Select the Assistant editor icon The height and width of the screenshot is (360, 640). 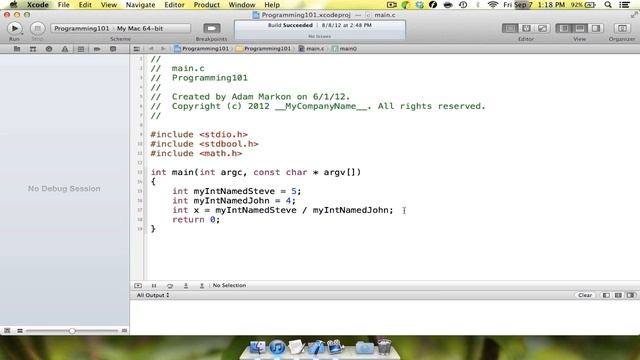click(x=526, y=28)
